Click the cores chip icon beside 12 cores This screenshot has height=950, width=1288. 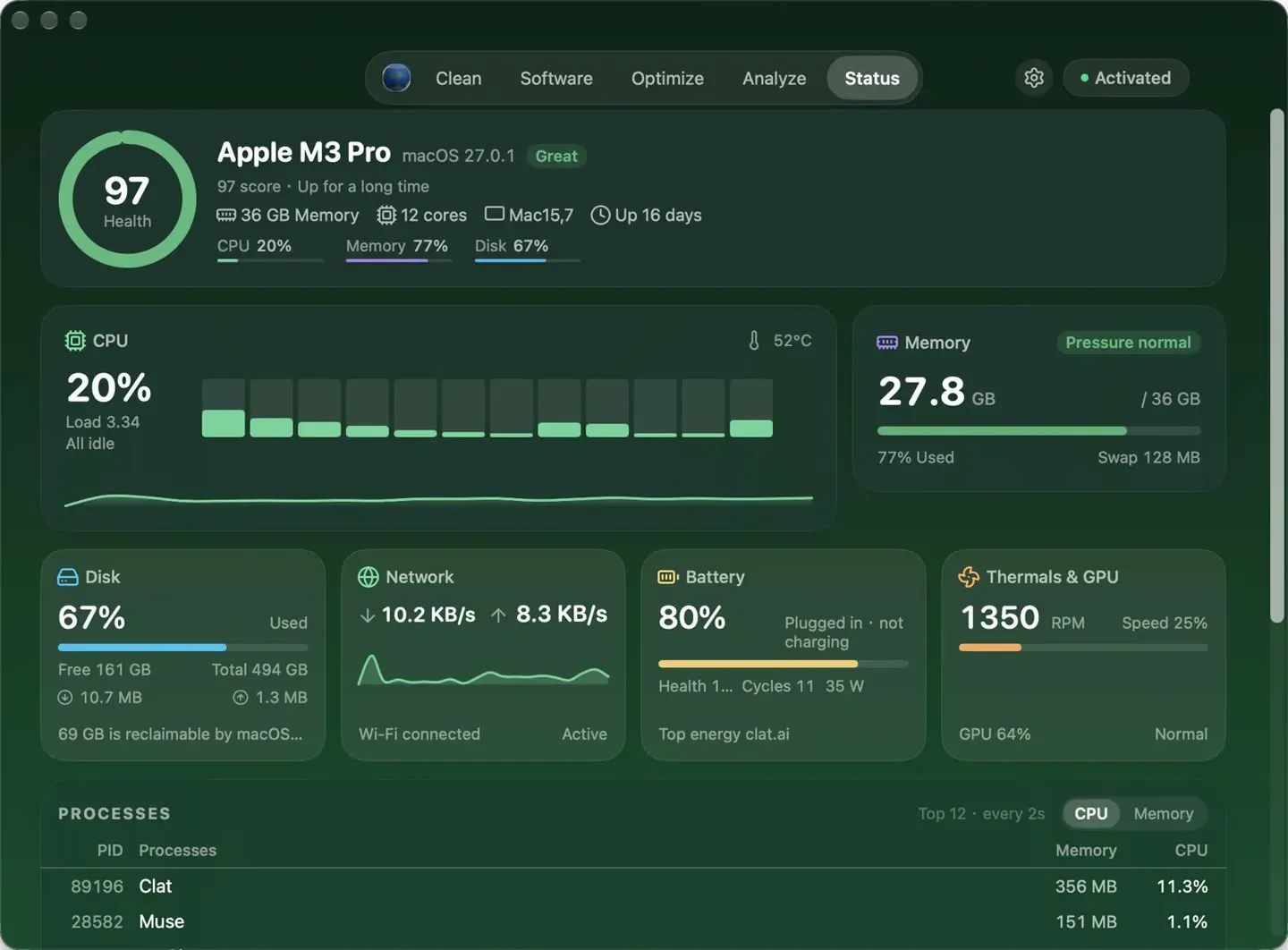pos(386,216)
